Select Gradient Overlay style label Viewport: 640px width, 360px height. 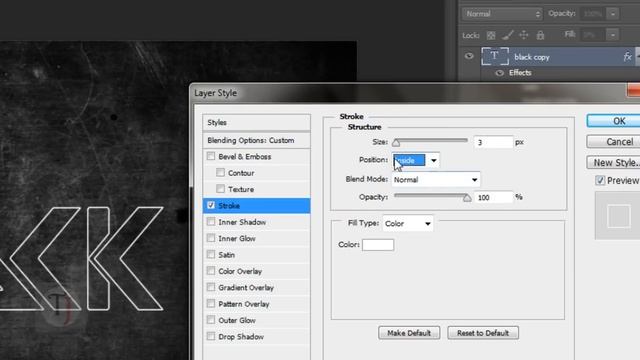coord(246,288)
